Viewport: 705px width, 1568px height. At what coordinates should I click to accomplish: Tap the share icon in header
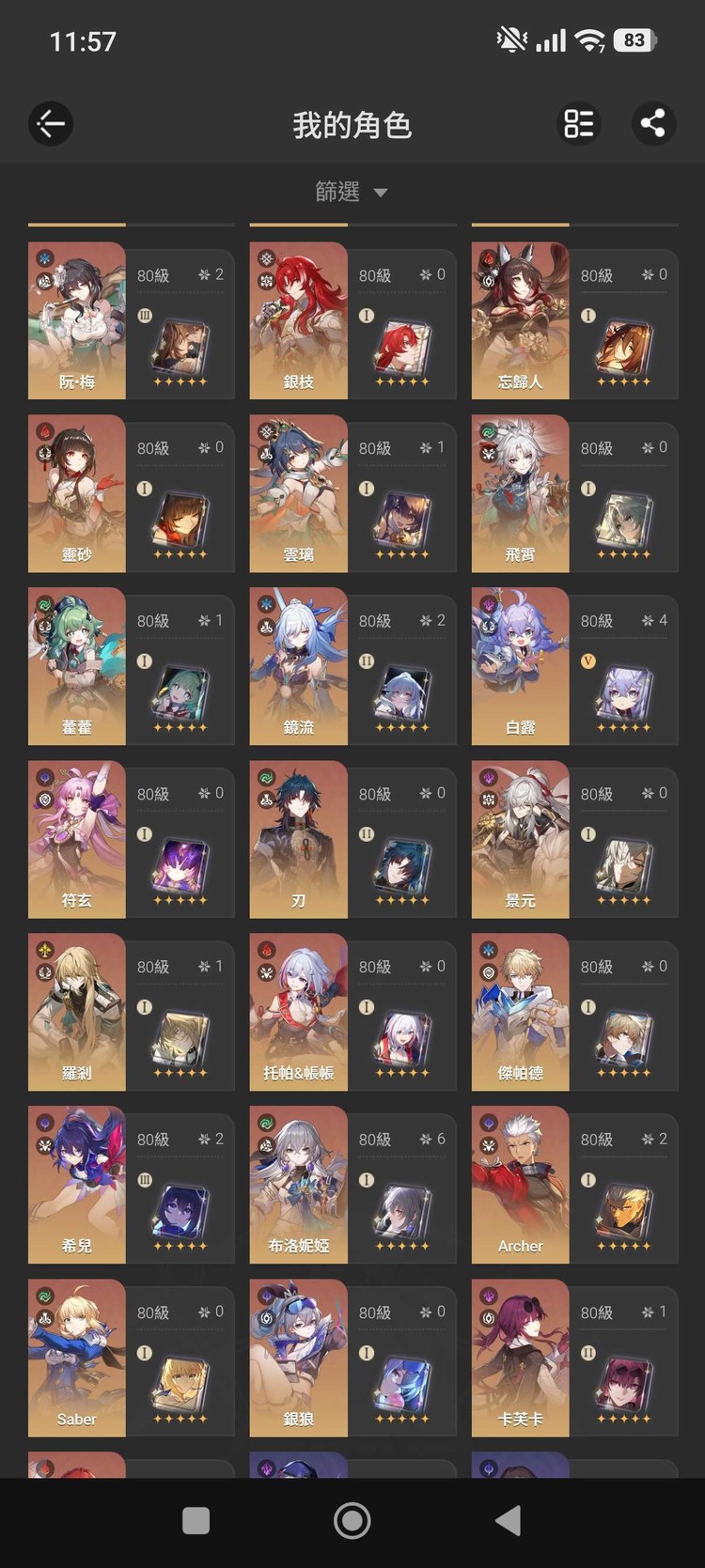click(653, 123)
